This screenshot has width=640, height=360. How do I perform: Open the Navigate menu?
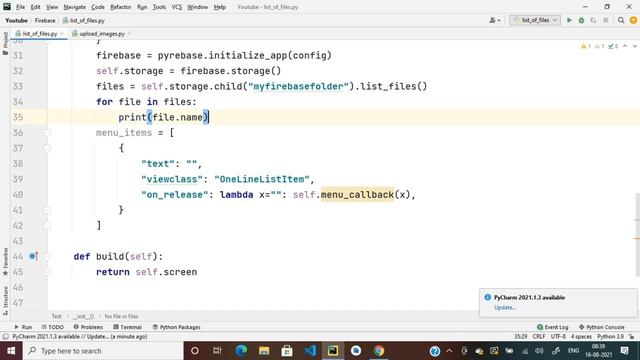[75, 7]
